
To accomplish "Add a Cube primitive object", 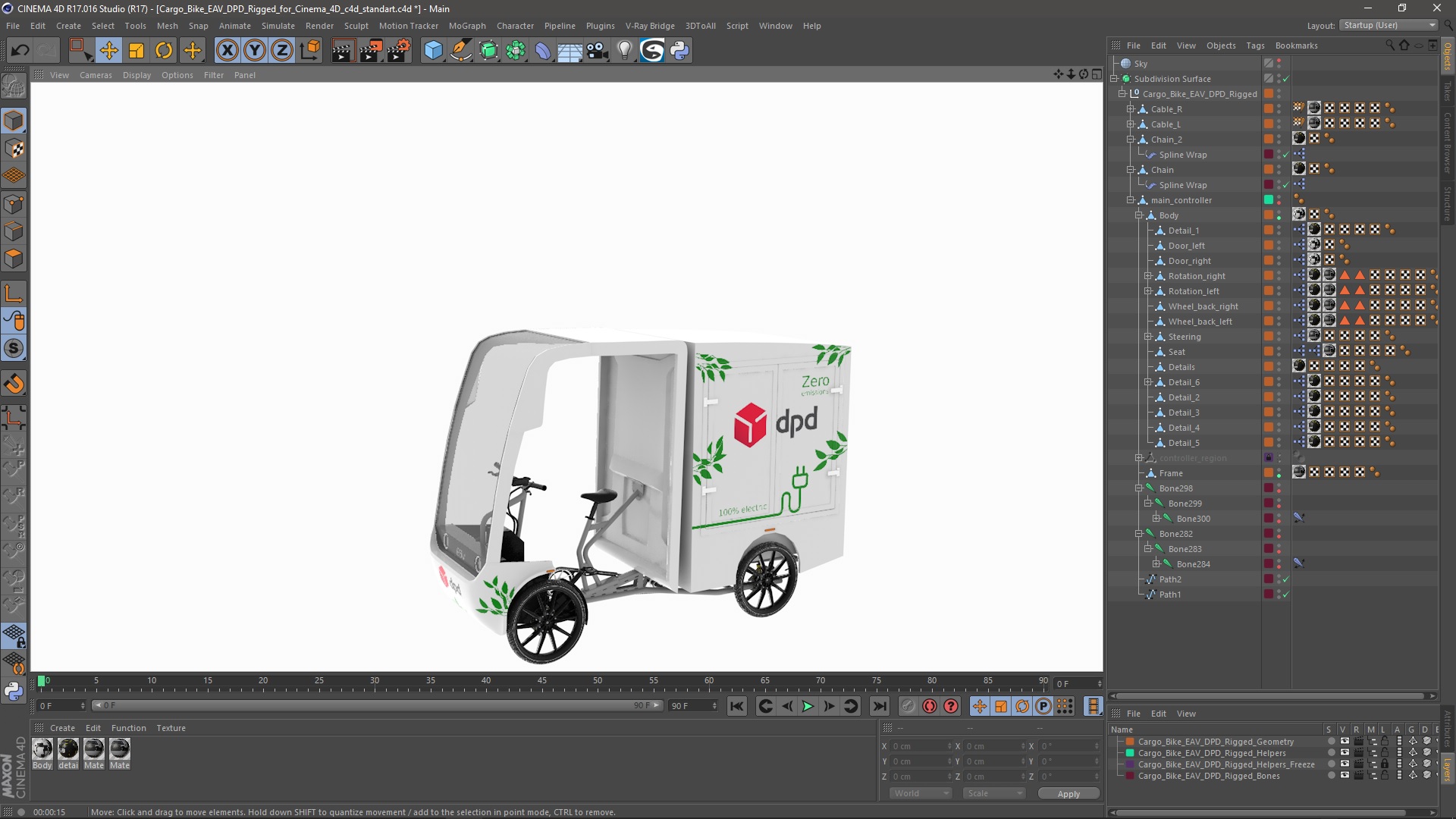I will pos(433,51).
